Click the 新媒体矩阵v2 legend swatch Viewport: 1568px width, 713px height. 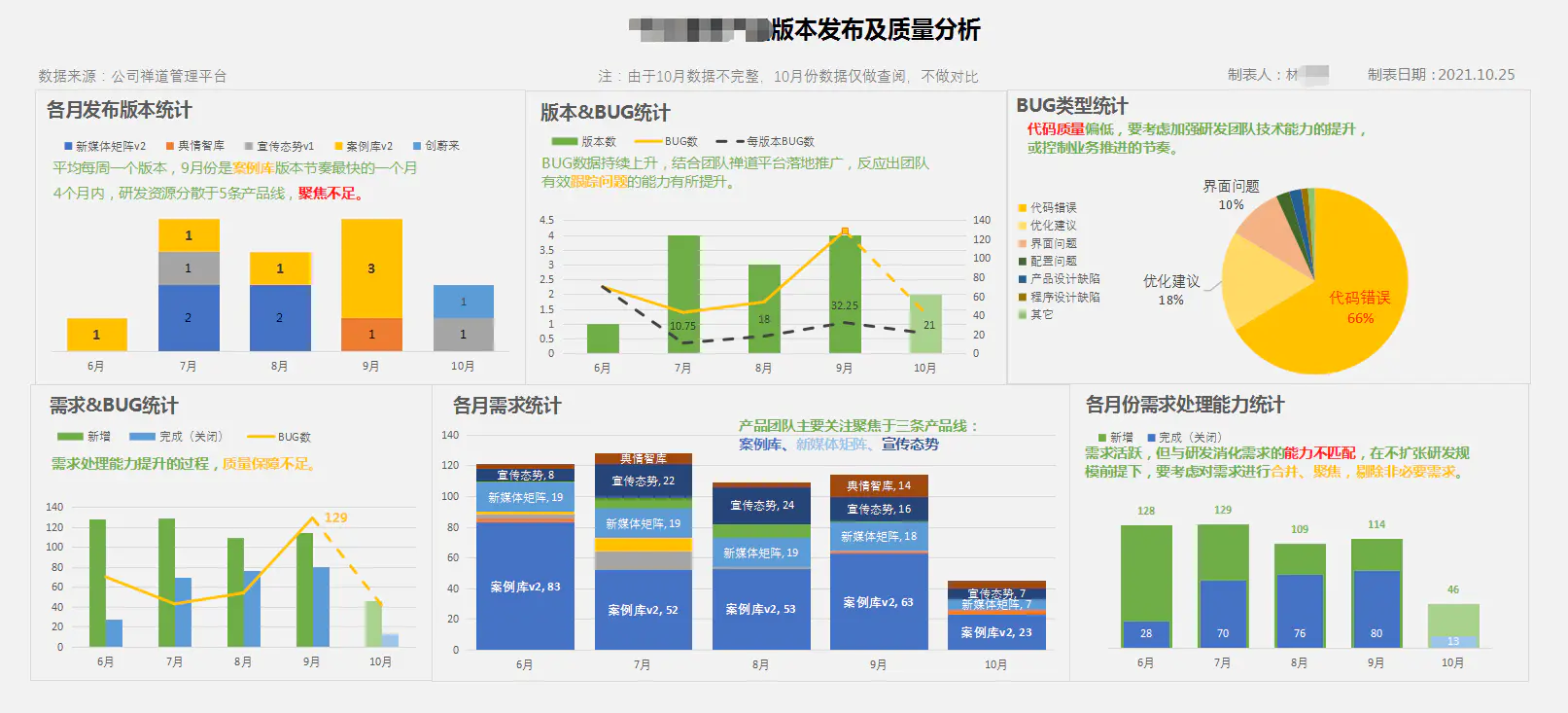point(68,147)
